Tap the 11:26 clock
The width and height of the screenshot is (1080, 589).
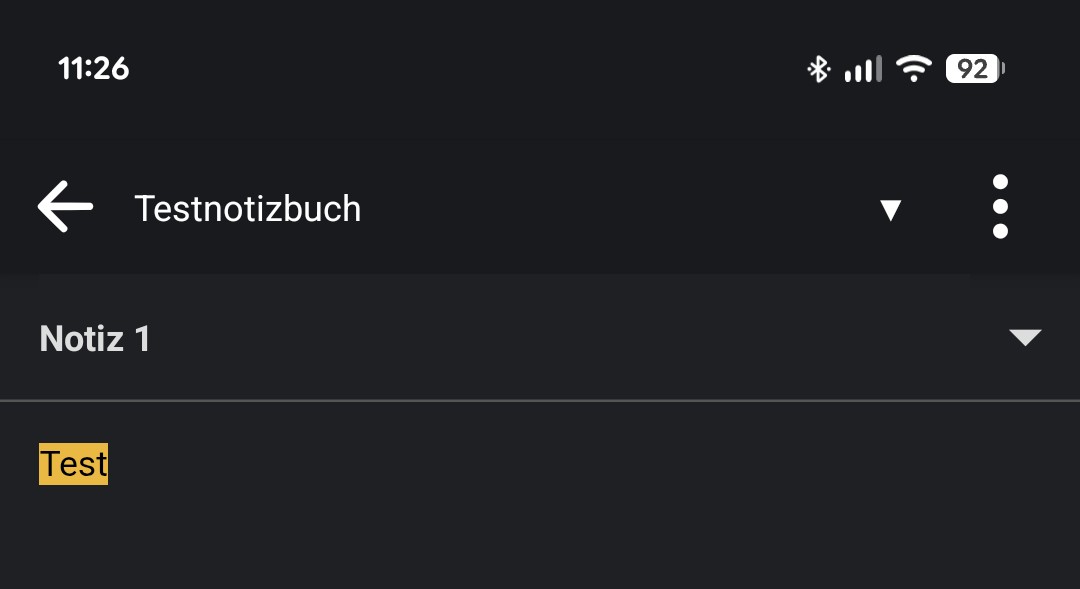pyautogui.click(x=94, y=68)
